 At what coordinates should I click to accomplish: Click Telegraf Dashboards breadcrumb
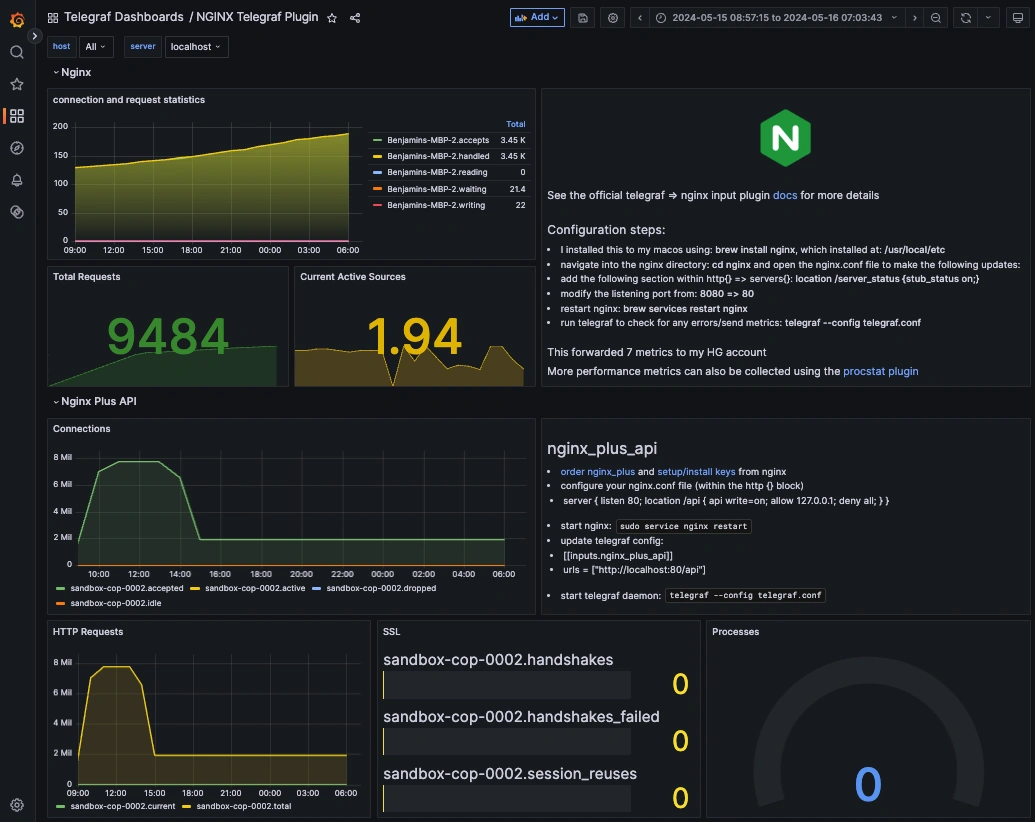123,17
